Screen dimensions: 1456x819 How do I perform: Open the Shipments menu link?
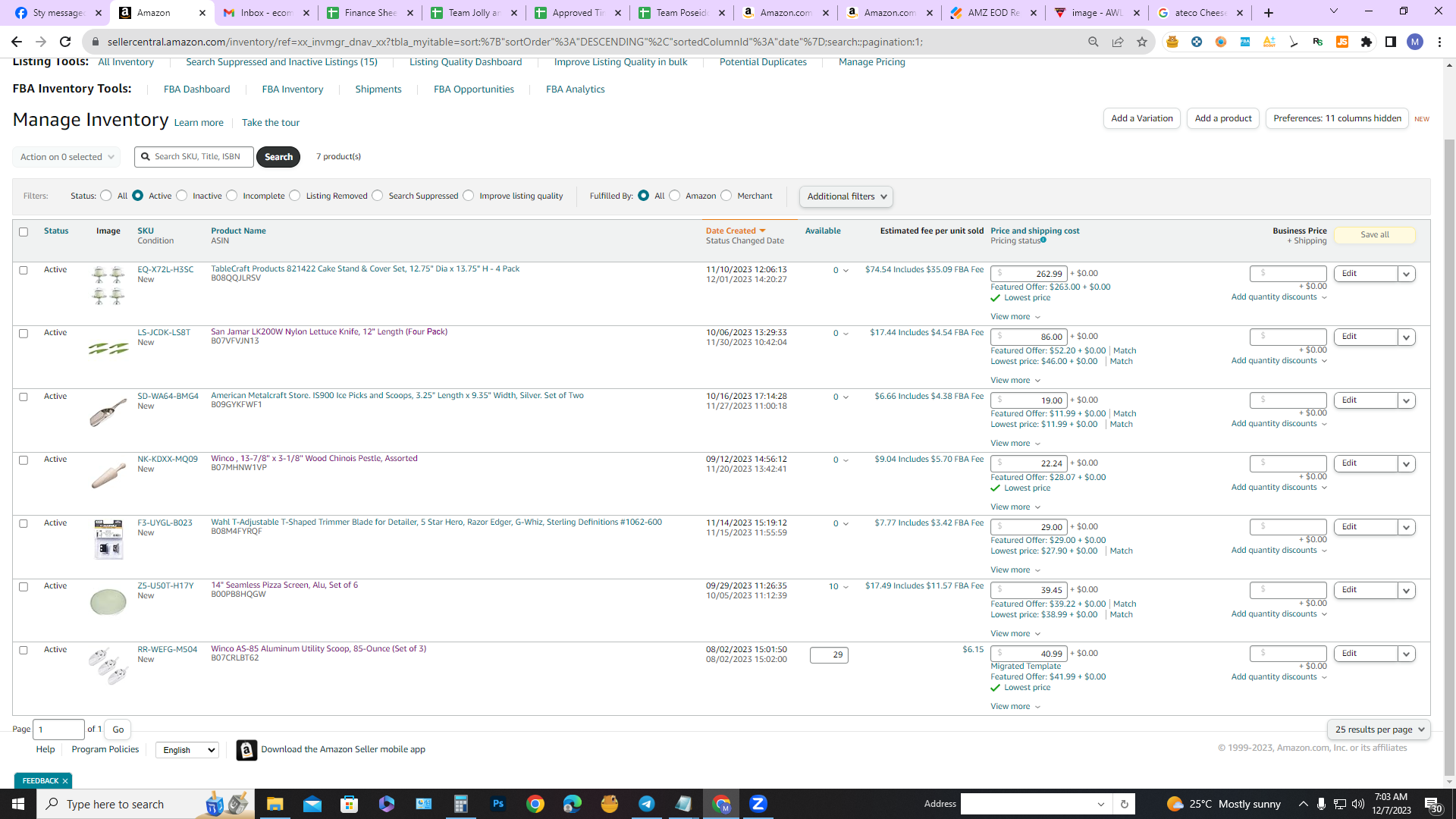coord(378,89)
